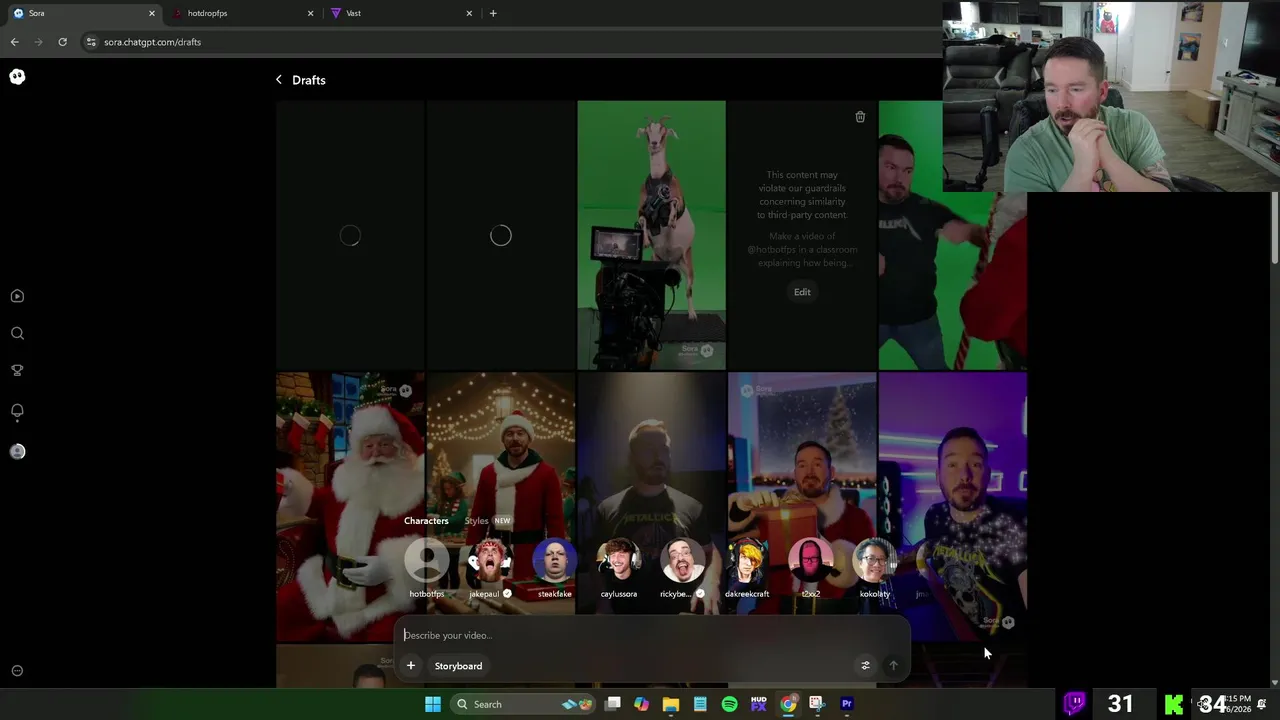
Task: Open the trophy leaderboard icon in sidebar
Action: coord(17,370)
